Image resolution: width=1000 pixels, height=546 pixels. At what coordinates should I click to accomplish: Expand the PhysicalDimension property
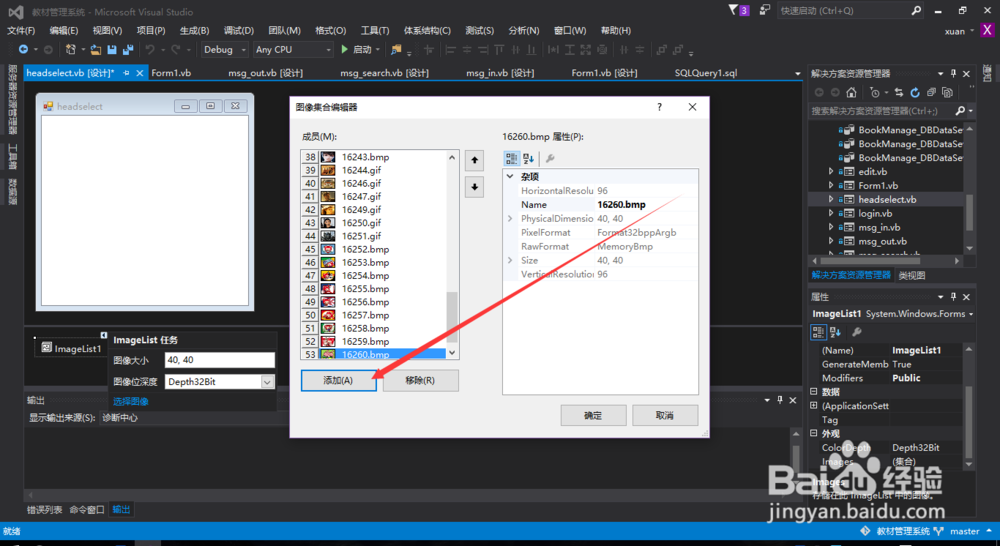(x=510, y=219)
